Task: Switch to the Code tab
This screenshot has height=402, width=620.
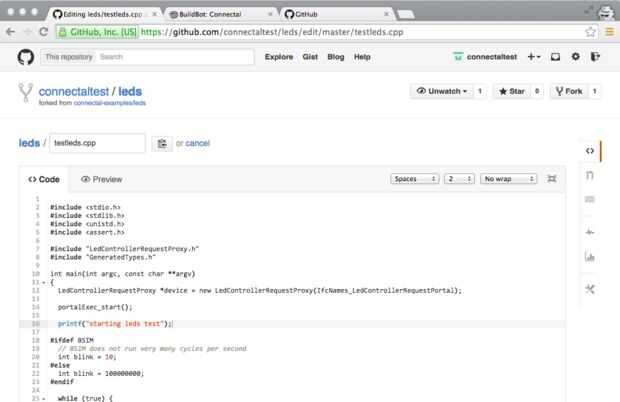Action: point(44,179)
